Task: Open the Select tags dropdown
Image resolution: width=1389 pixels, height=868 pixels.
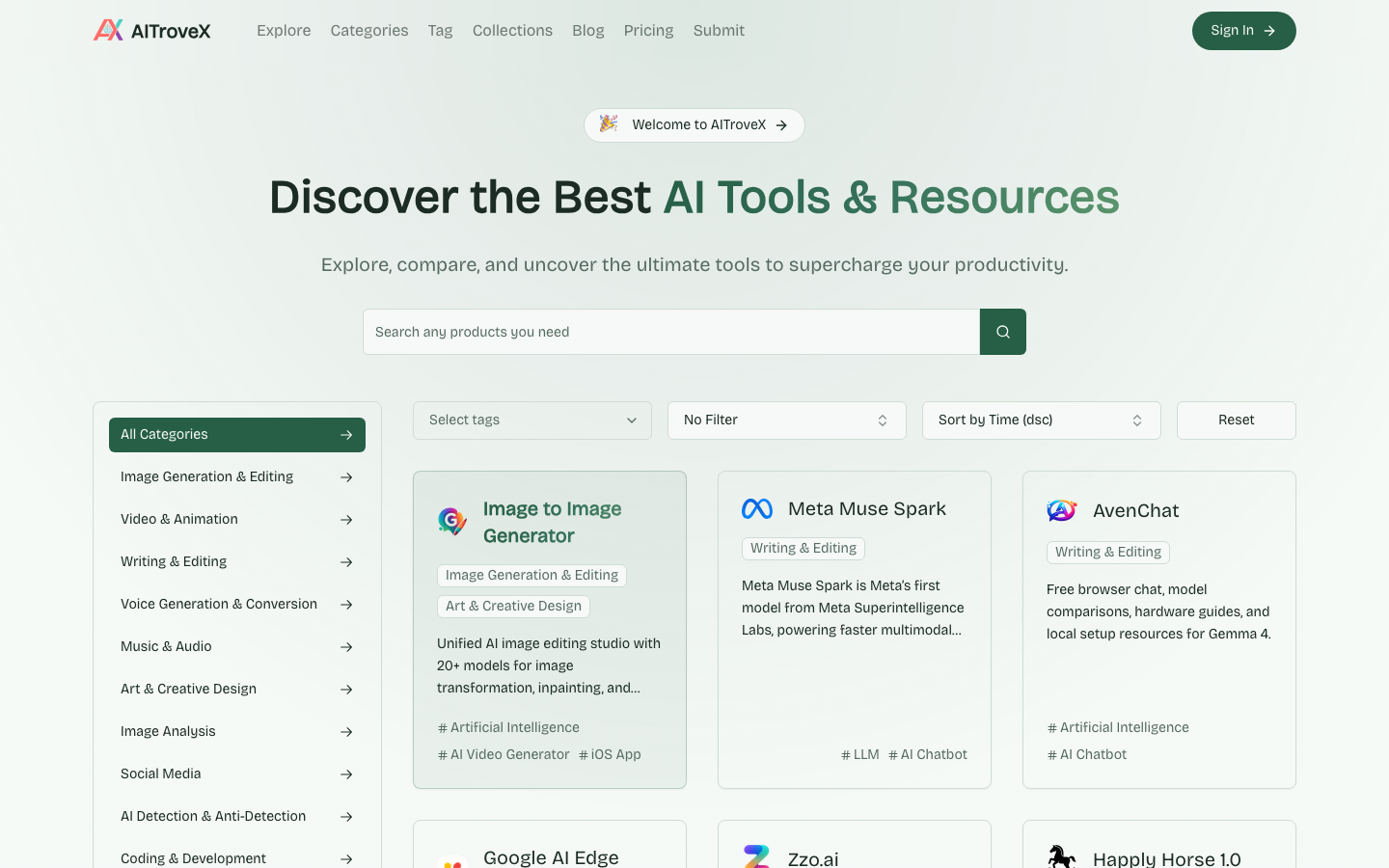Action: pyautogui.click(x=532, y=420)
